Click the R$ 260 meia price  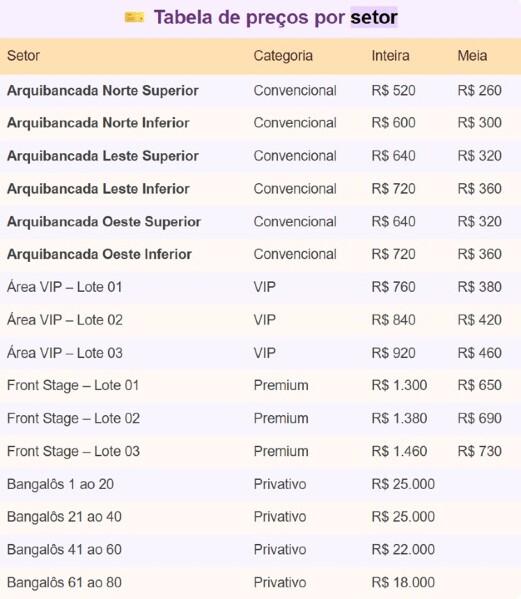point(479,91)
